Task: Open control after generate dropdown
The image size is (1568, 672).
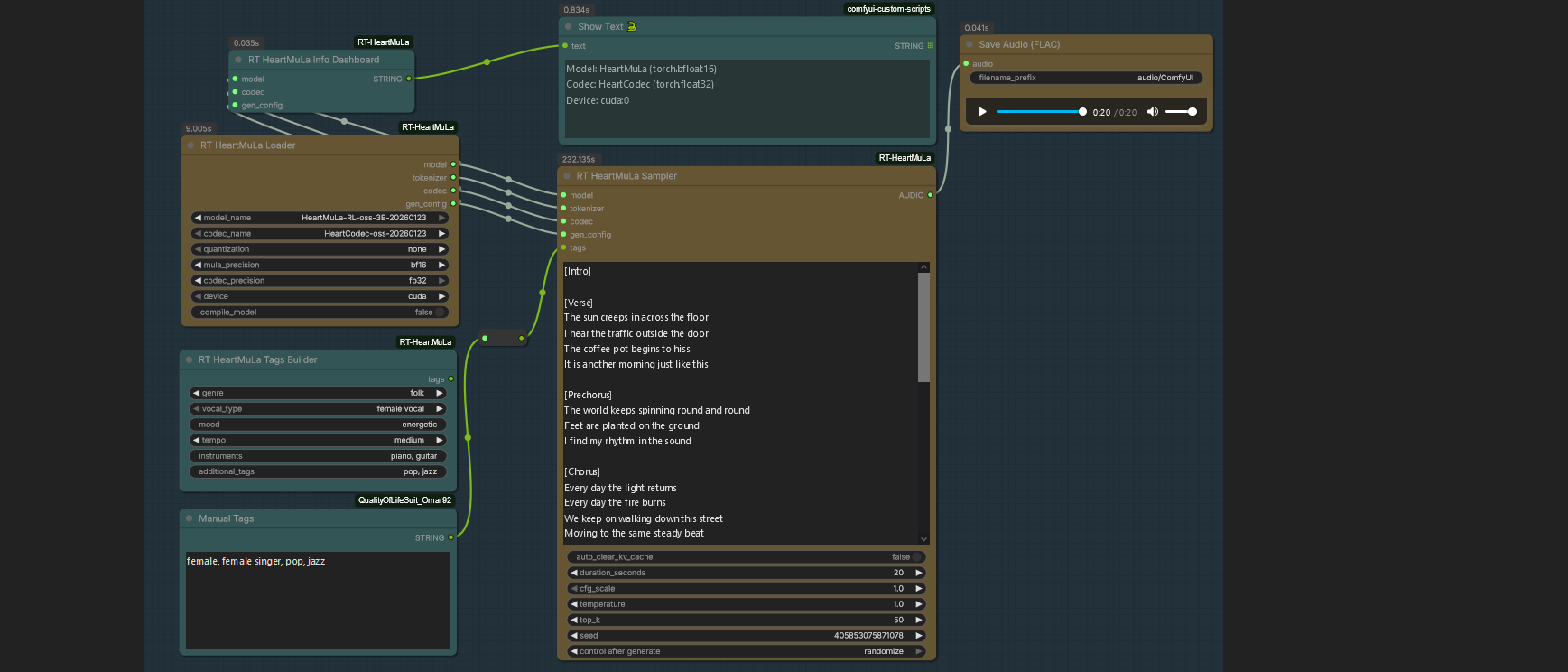Action: (x=747, y=651)
